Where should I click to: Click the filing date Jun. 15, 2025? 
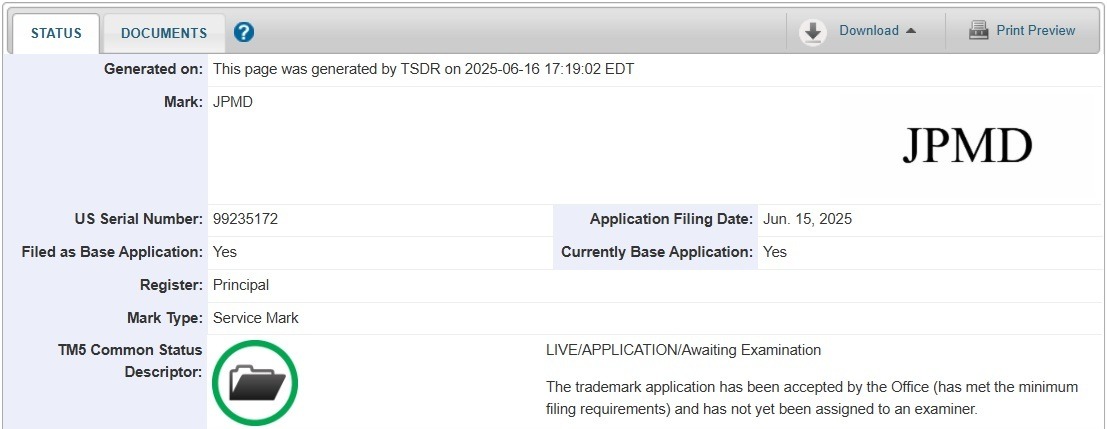point(807,220)
